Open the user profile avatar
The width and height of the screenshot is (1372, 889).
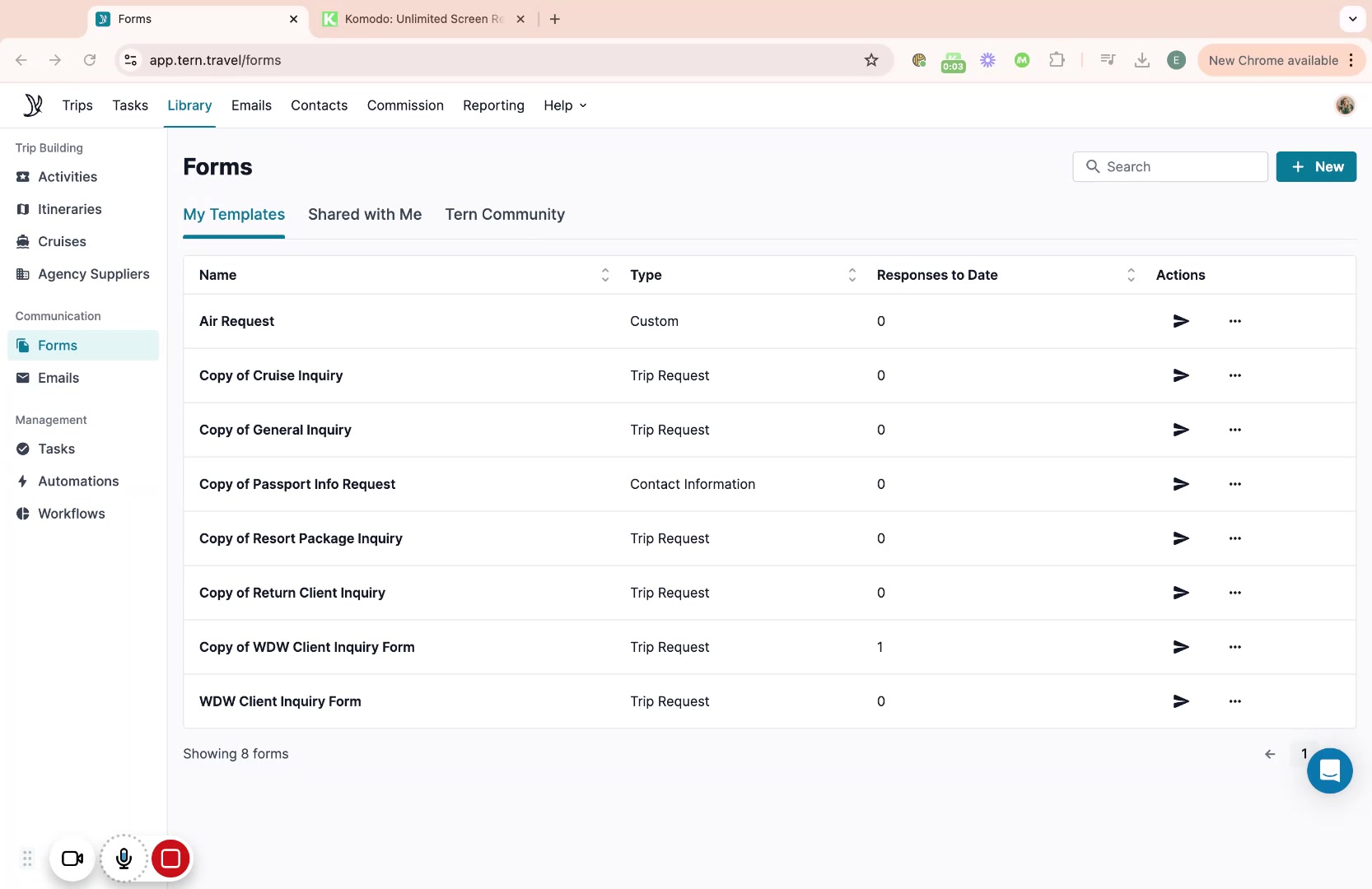(1345, 105)
